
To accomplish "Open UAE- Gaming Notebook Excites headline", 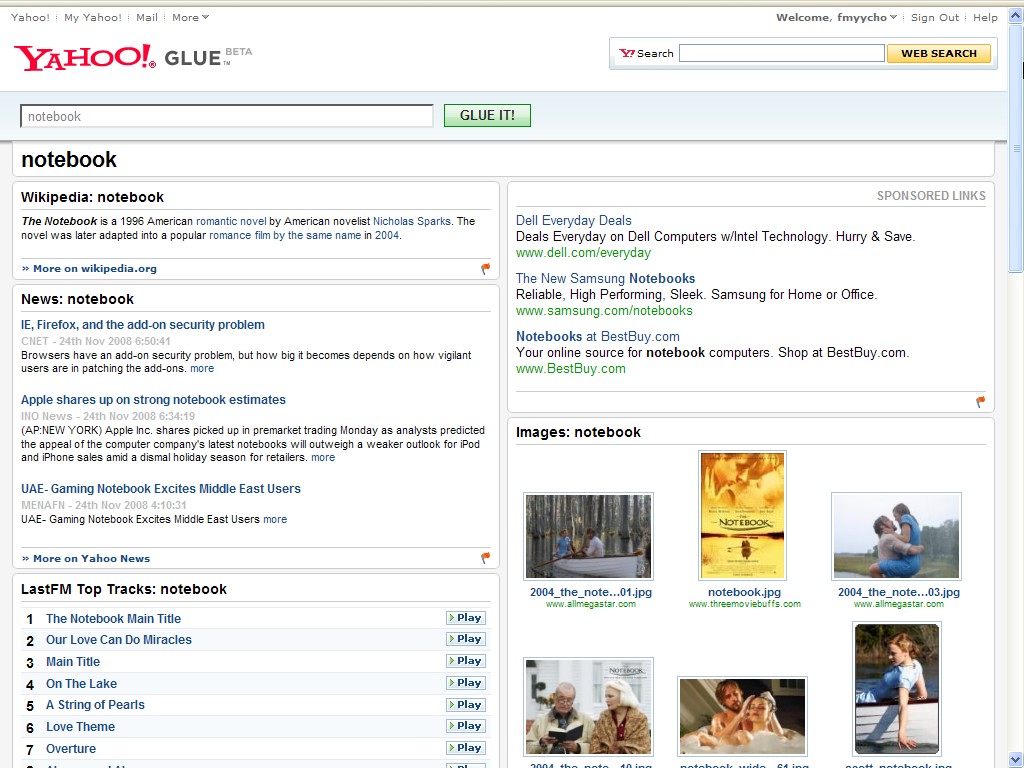I will coord(161,488).
